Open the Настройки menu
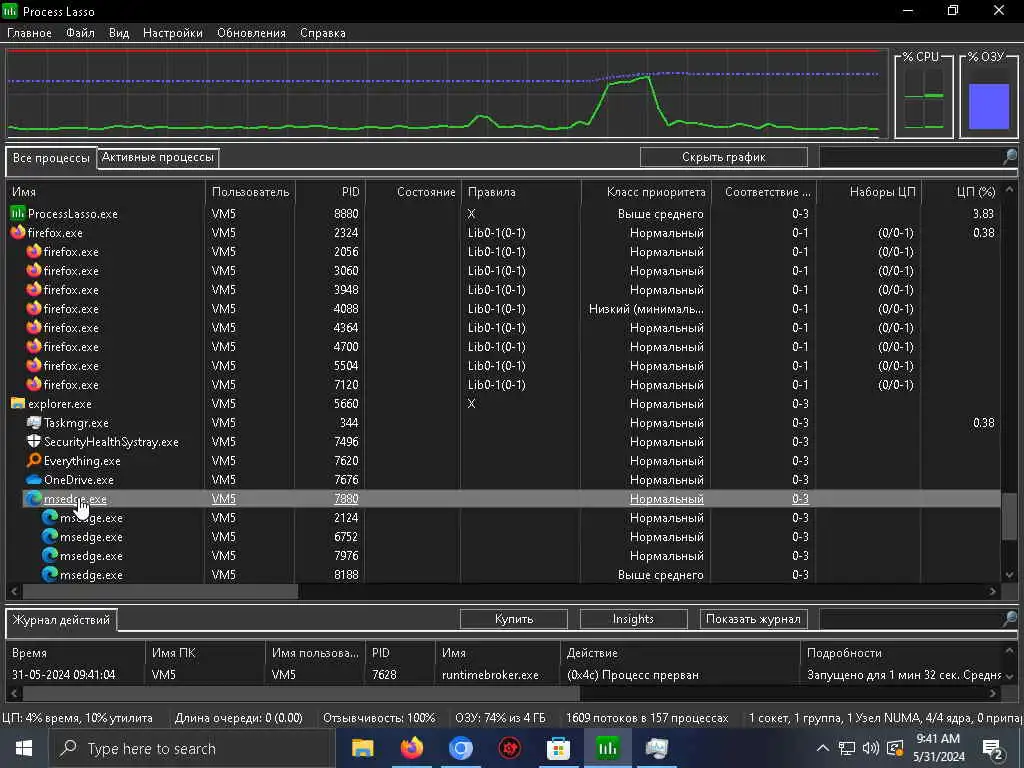Viewport: 1024px width, 768px height. click(x=173, y=33)
